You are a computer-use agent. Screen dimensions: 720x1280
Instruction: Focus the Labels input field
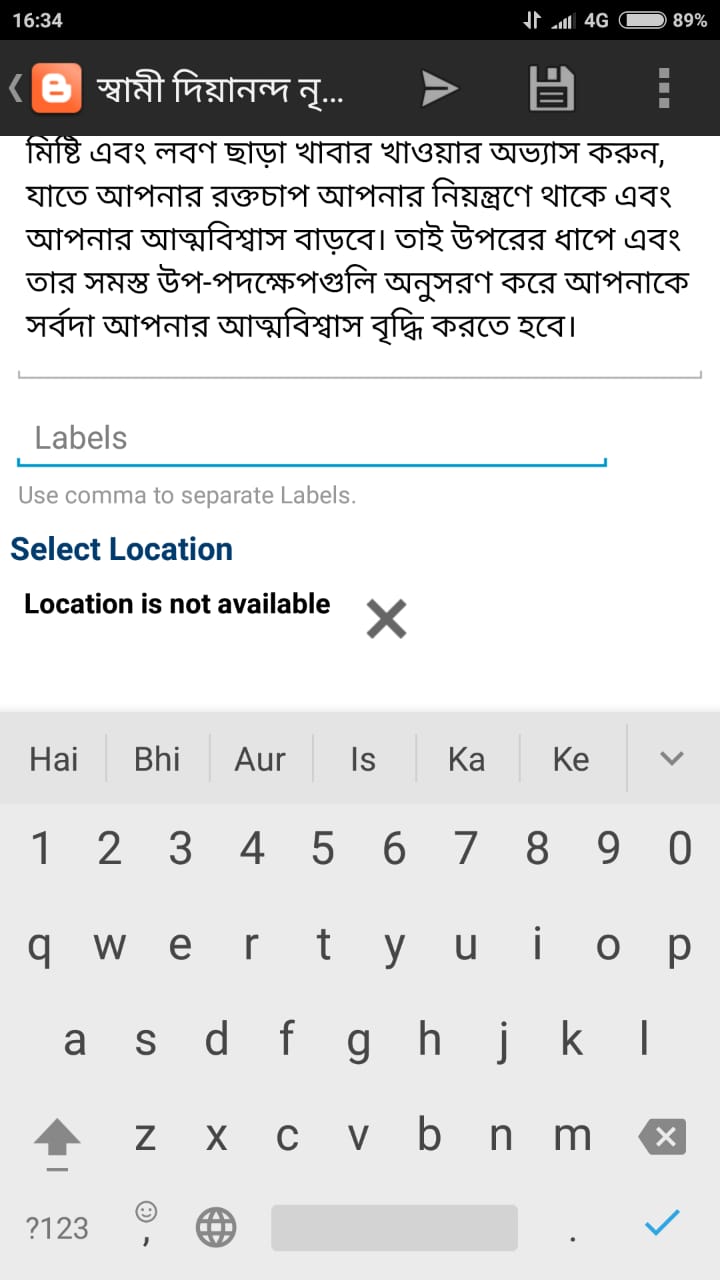(312, 438)
